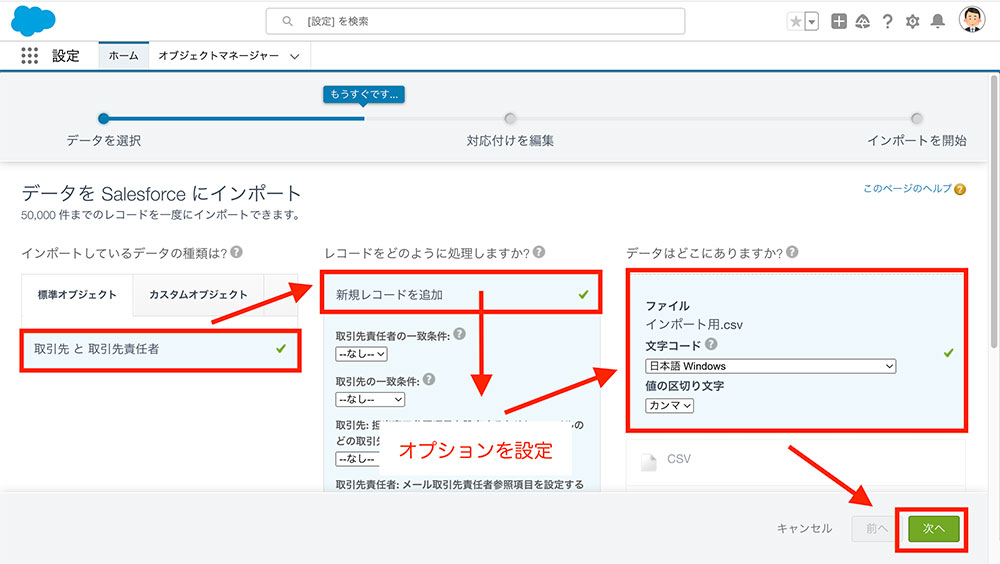The width and height of the screenshot is (1000, 564).
Task: Click the green 次へ button
Action: pyautogui.click(x=934, y=529)
